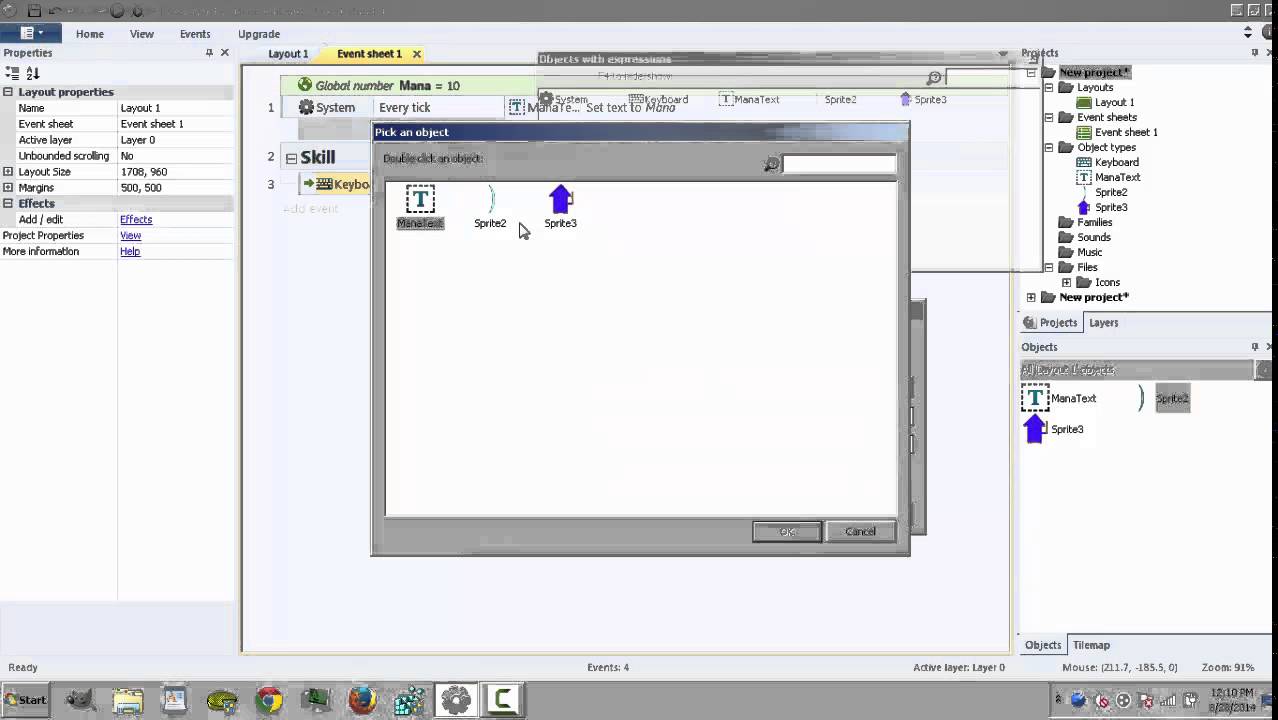This screenshot has width=1278, height=720.
Task: Open the Upgrade ribbon tab
Action: (259, 34)
